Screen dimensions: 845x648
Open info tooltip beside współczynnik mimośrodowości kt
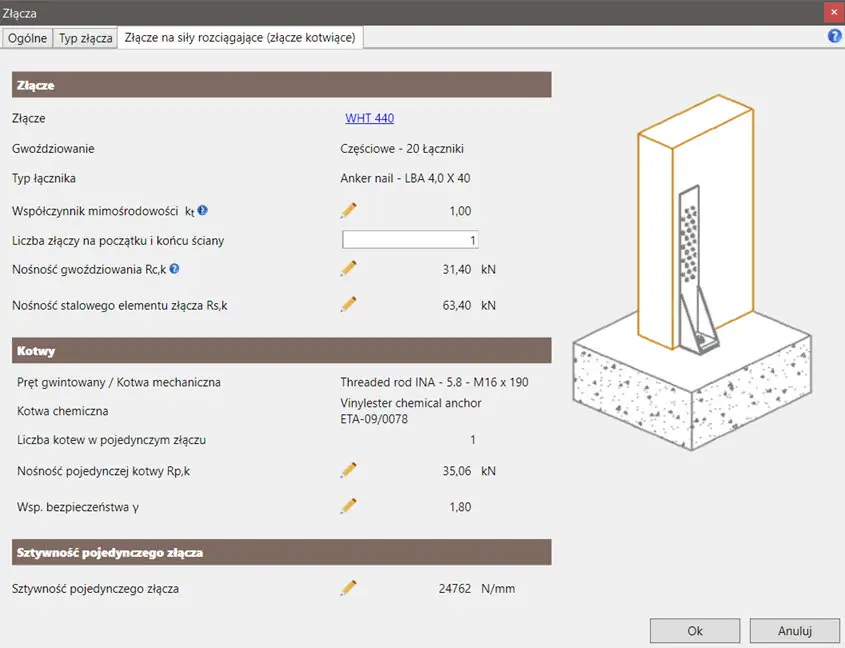[203, 210]
